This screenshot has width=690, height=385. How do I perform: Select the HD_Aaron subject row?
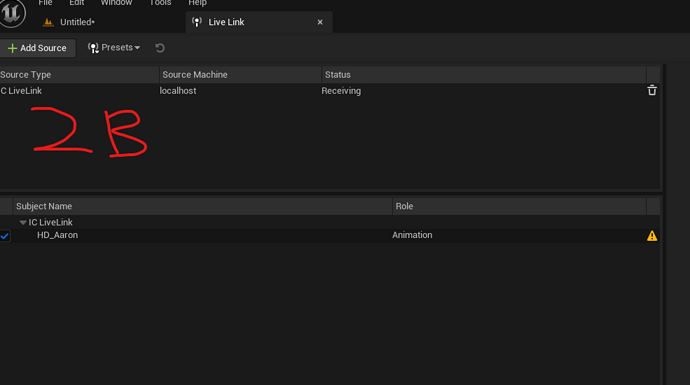(330, 235)
